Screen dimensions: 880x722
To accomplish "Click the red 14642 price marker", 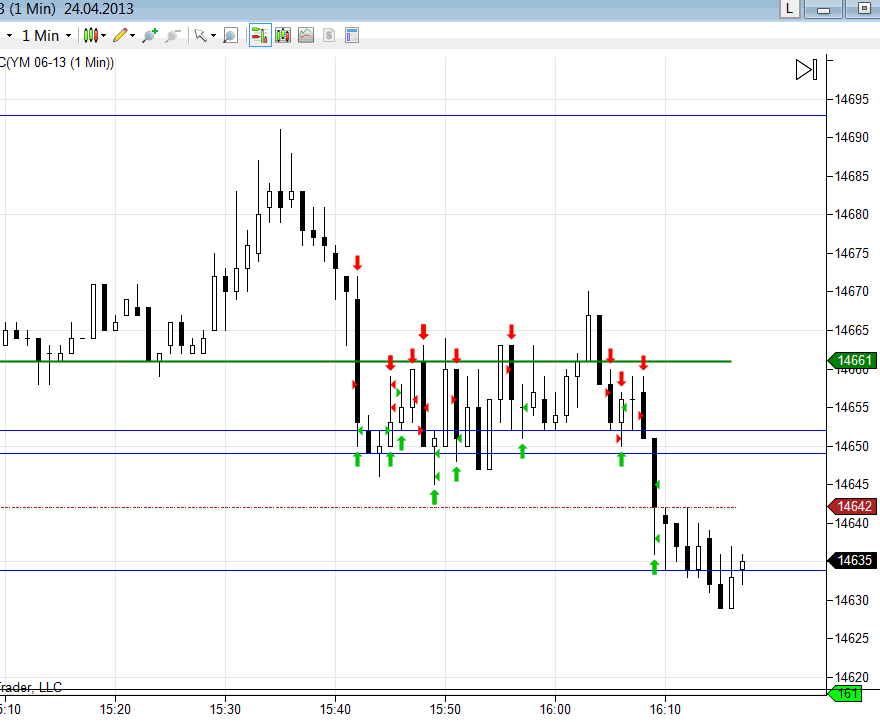I will (852, 506).
